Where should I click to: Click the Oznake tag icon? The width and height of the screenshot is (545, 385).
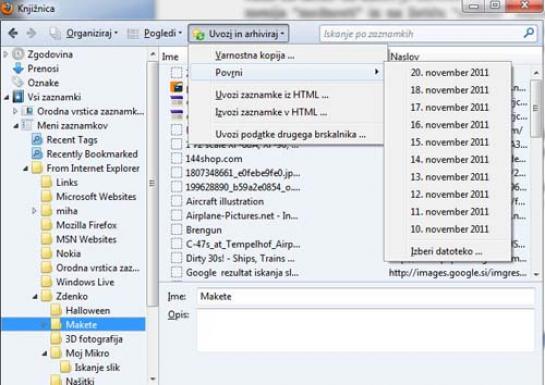[18, 82]
